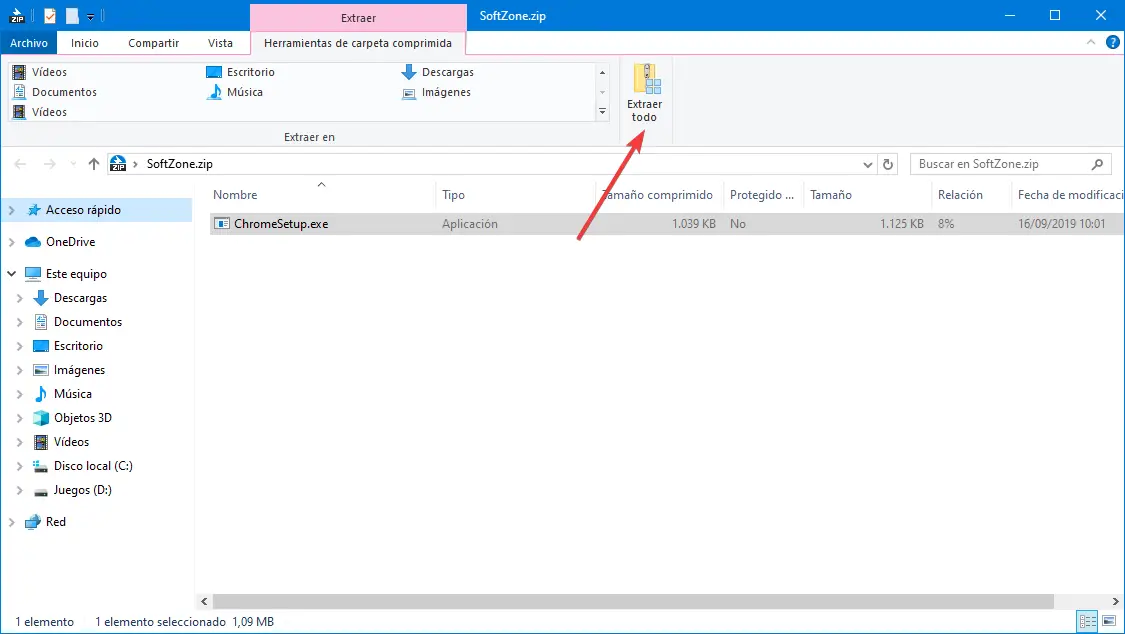The image size is (1125, 634).
Task: Choose Escritorio in the Extraer en gallery
Action: [x=240, y=72]
